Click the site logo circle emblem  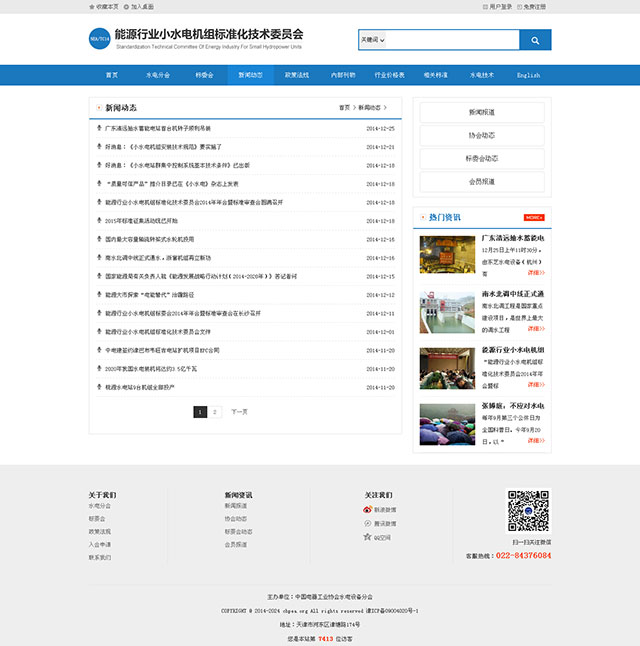(x=99, y=40)
